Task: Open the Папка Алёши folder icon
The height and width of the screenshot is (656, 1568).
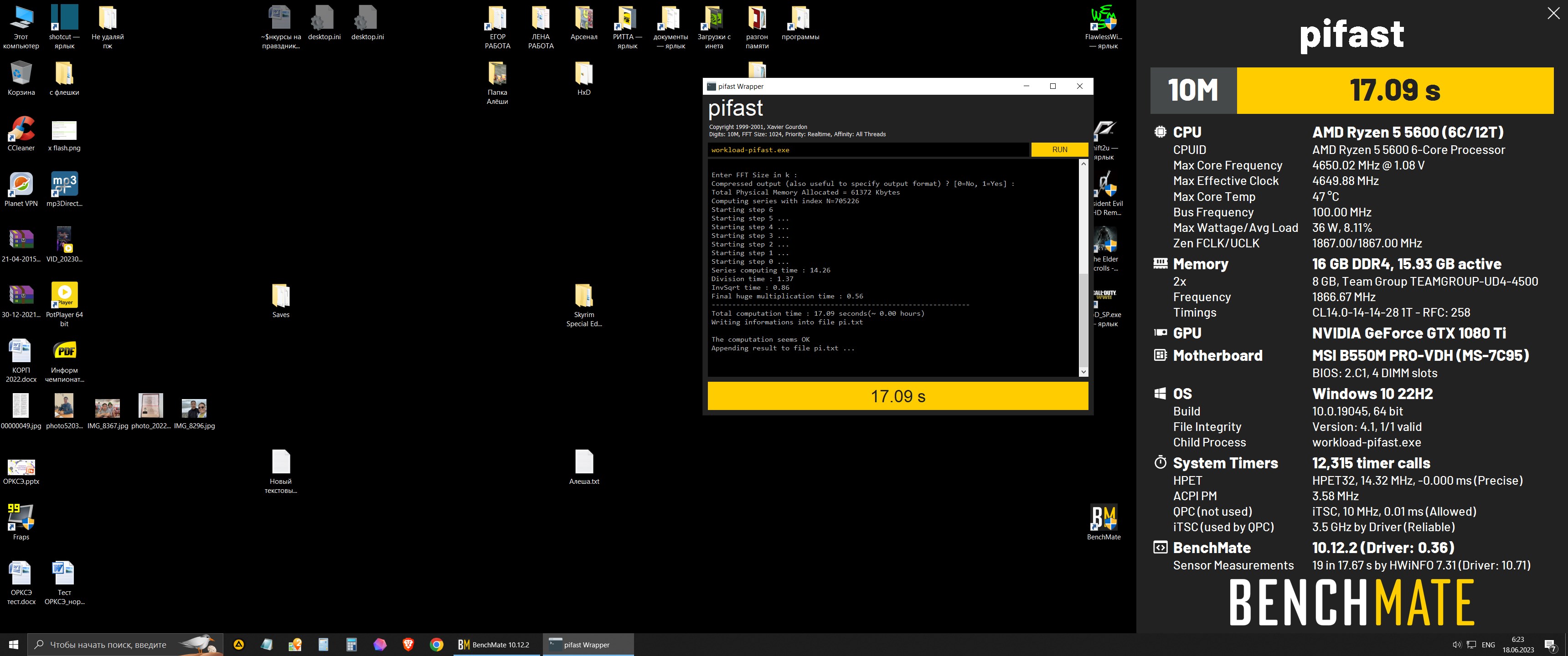Action: pos(497,83)
